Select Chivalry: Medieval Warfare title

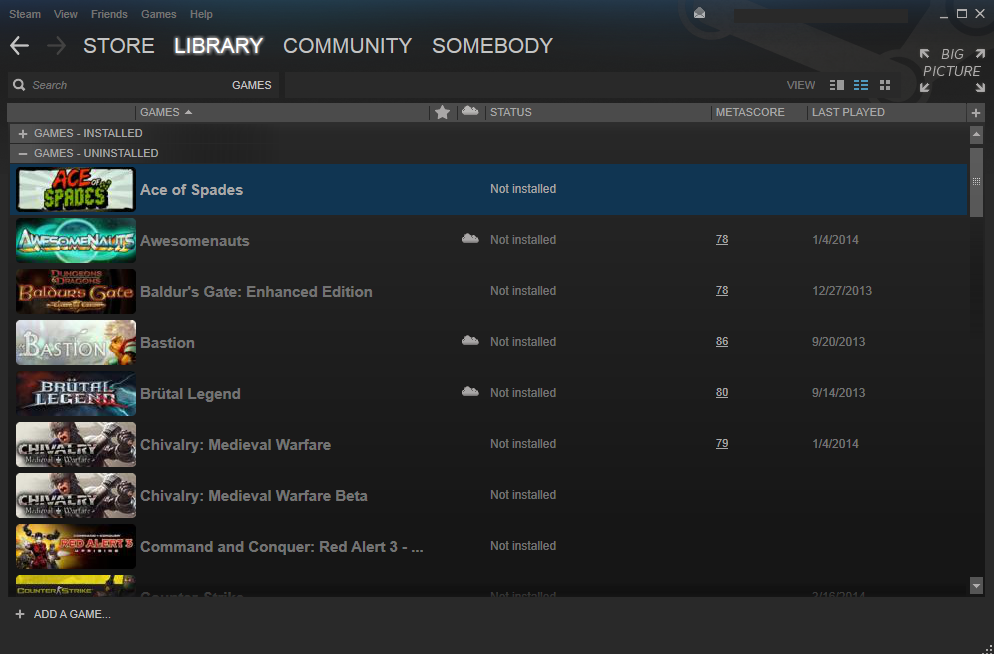coord(235,445)
